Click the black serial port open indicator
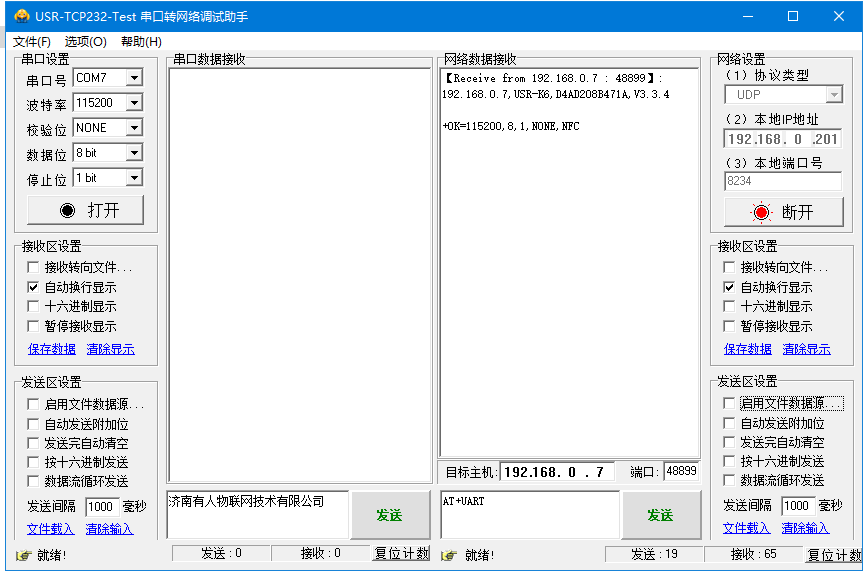Screen dimensions: 865x578 click(x=67, y=210)
